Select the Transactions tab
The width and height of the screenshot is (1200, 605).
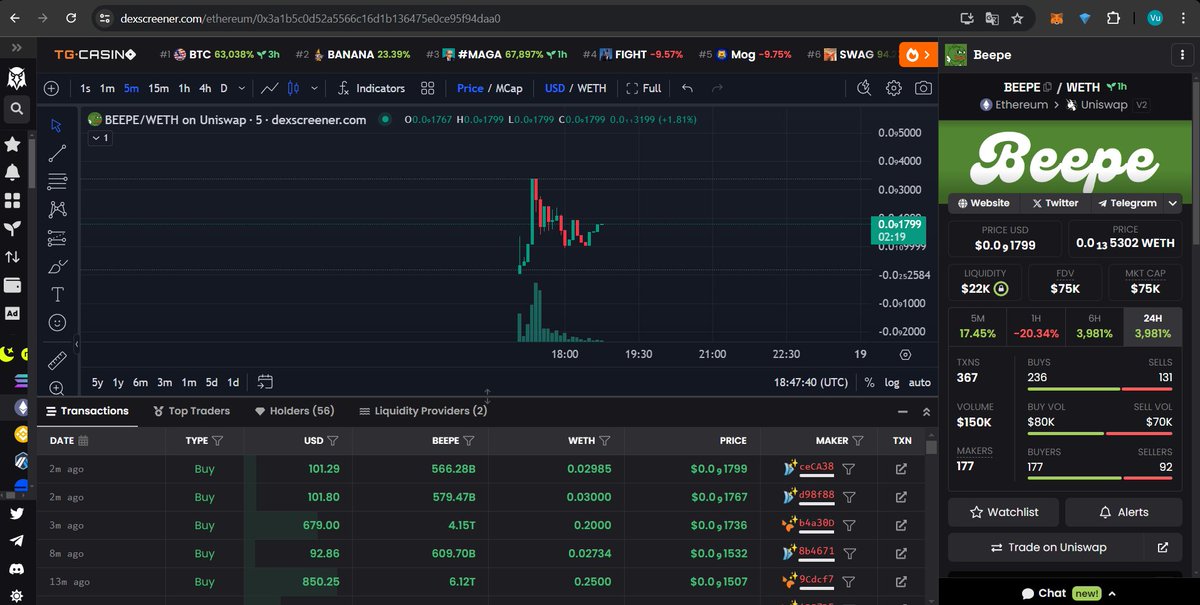87,411
